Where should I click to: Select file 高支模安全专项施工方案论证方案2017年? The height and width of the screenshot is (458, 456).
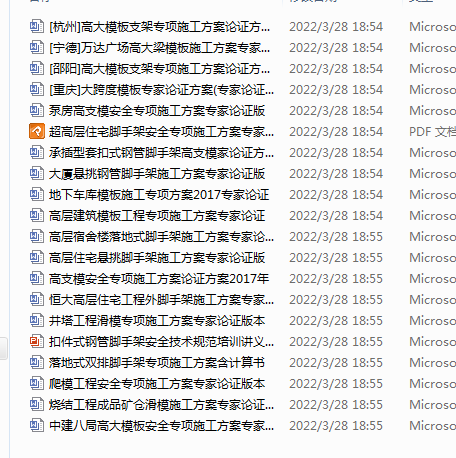tap(159, 279)
